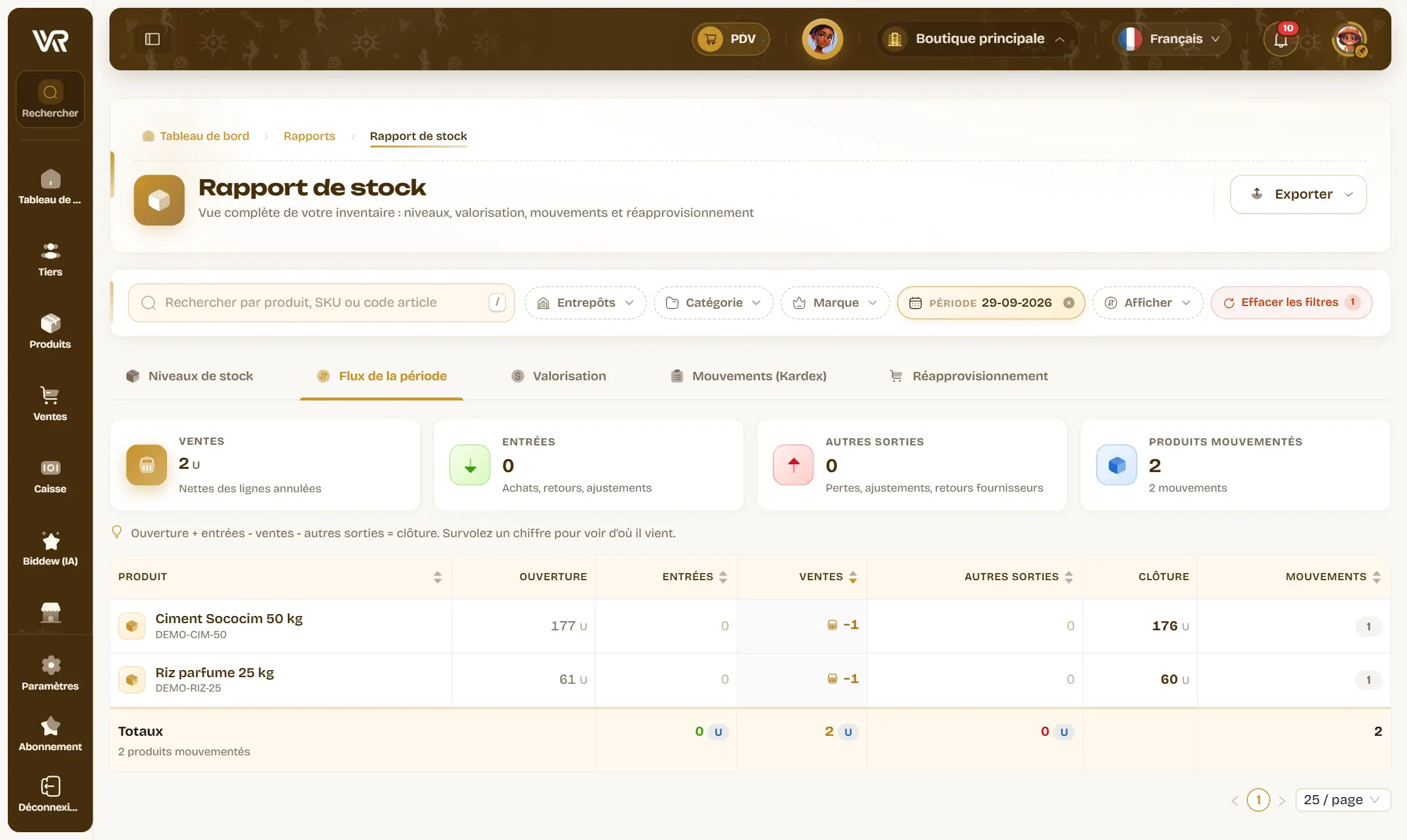Open Catégorie filter dropdown

[713, 303]
